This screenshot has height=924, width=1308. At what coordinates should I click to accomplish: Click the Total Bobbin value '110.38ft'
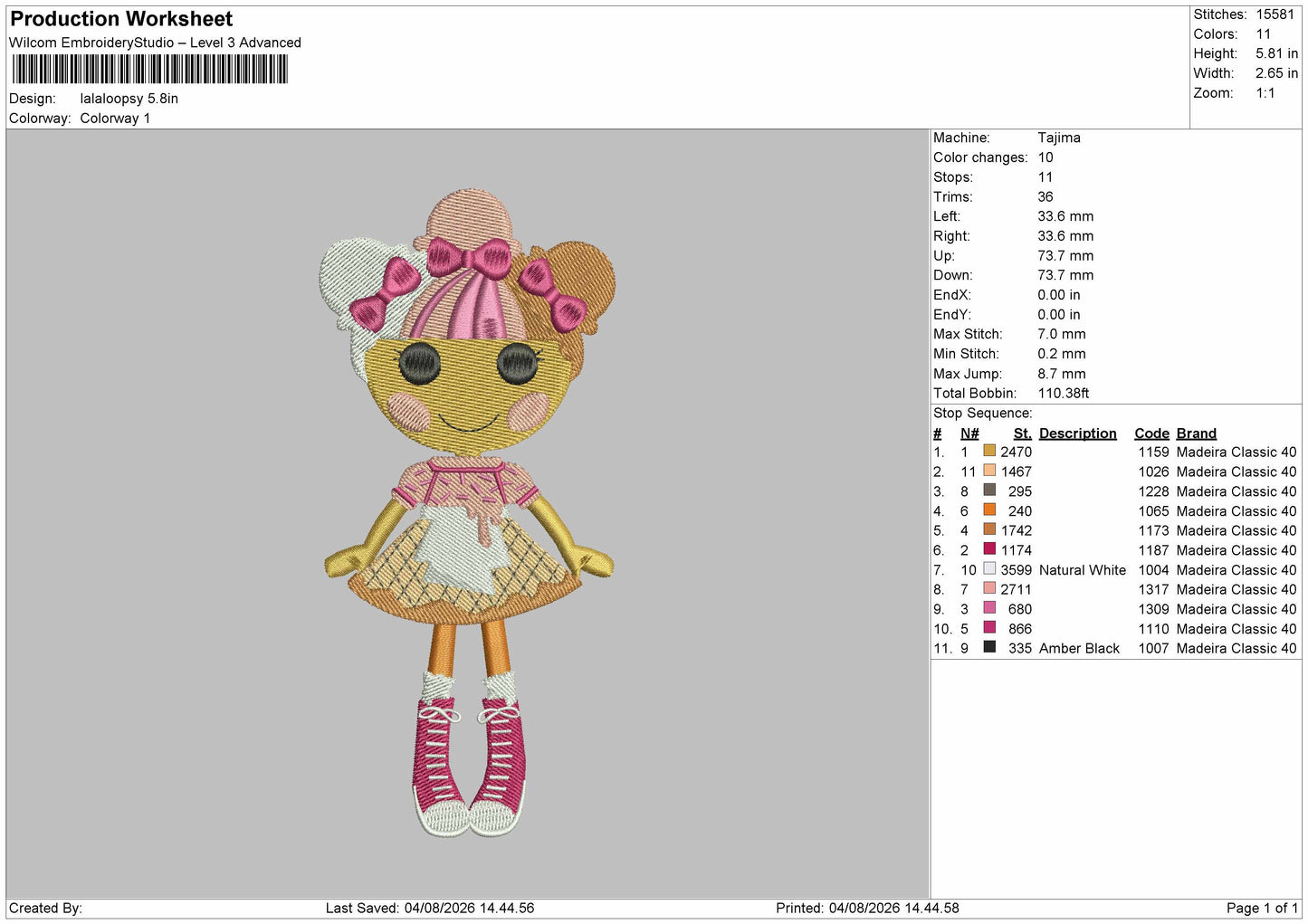1064,394
